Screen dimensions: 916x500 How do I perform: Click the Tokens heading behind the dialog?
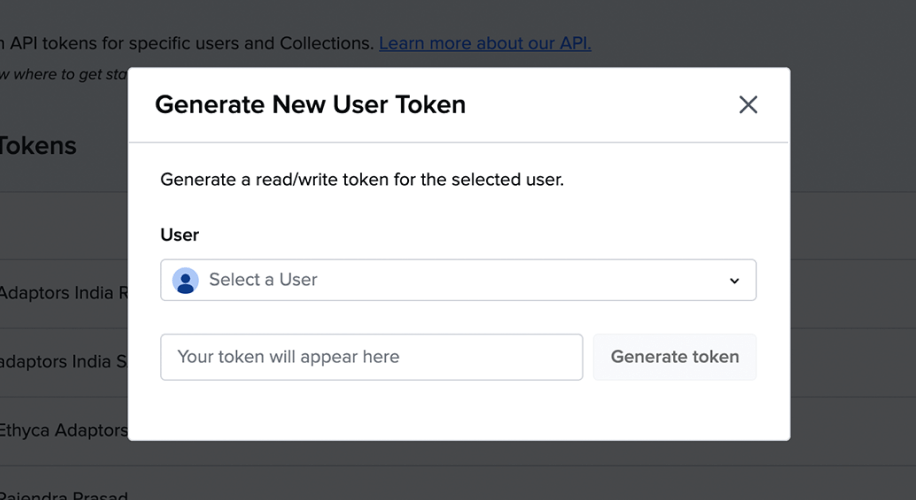point(38,146)
